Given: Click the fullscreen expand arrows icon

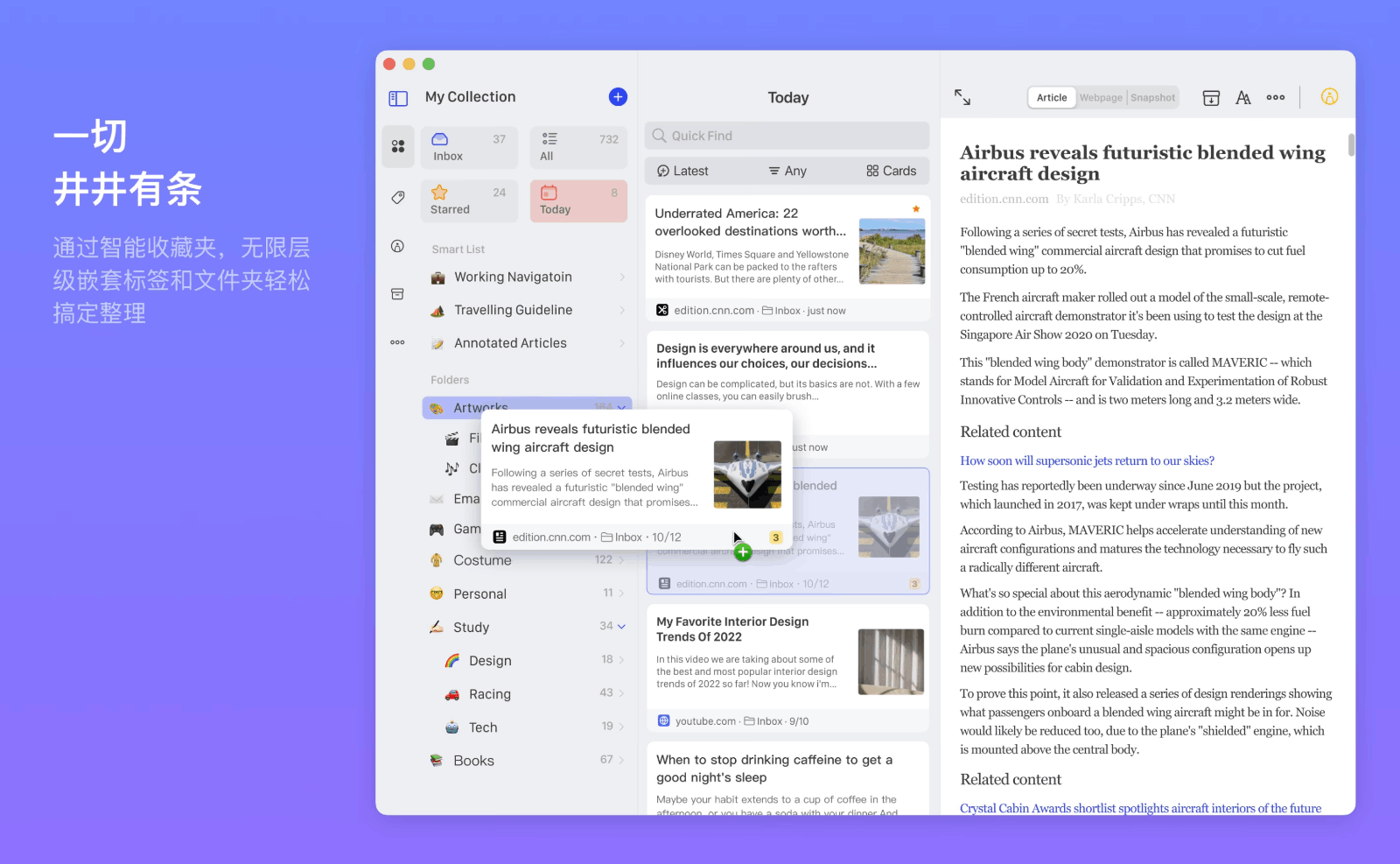Looking at the screenshot, I should click(x=962, y=97).
